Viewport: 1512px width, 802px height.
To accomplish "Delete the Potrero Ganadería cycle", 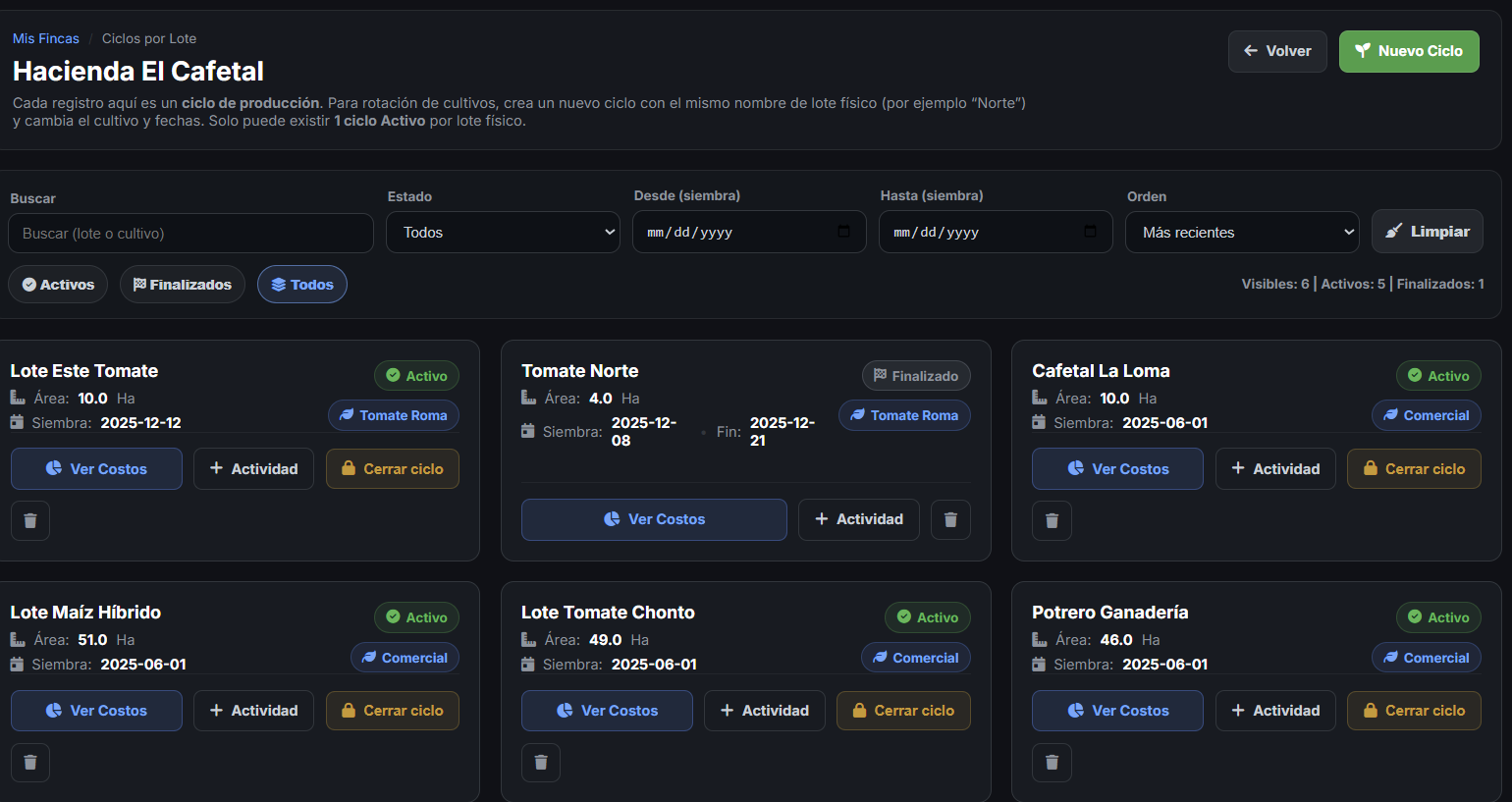I will point(1052,762).
